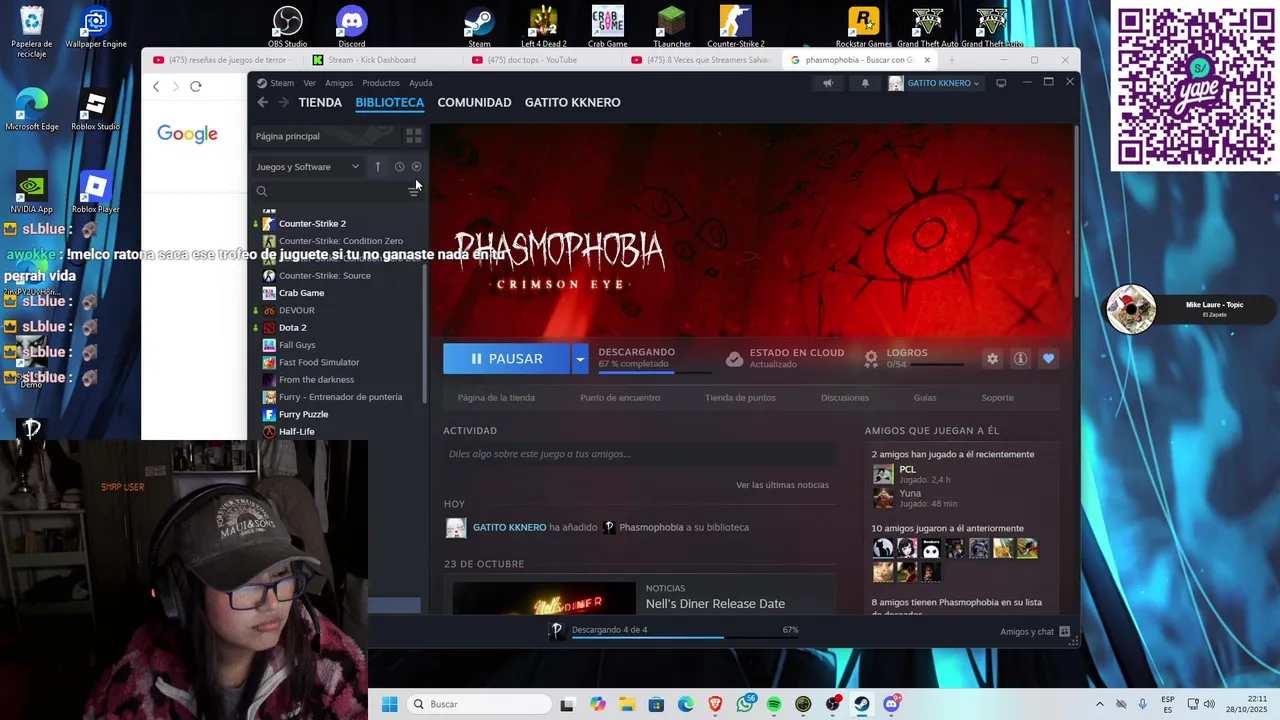Toggle ready-to-play filter icon

click(x=417, y=167)
